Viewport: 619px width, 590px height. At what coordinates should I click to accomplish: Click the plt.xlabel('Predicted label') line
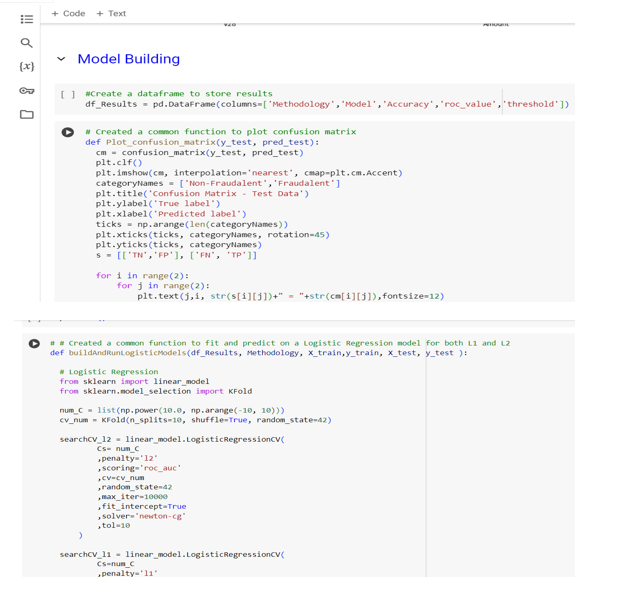pos(171,214)
